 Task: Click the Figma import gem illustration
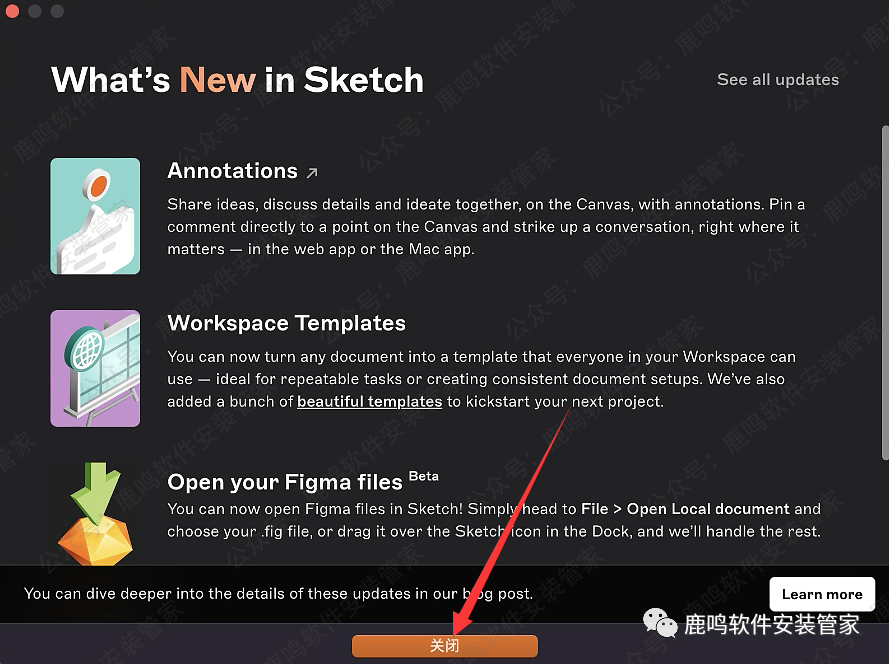tap(95, 514)
